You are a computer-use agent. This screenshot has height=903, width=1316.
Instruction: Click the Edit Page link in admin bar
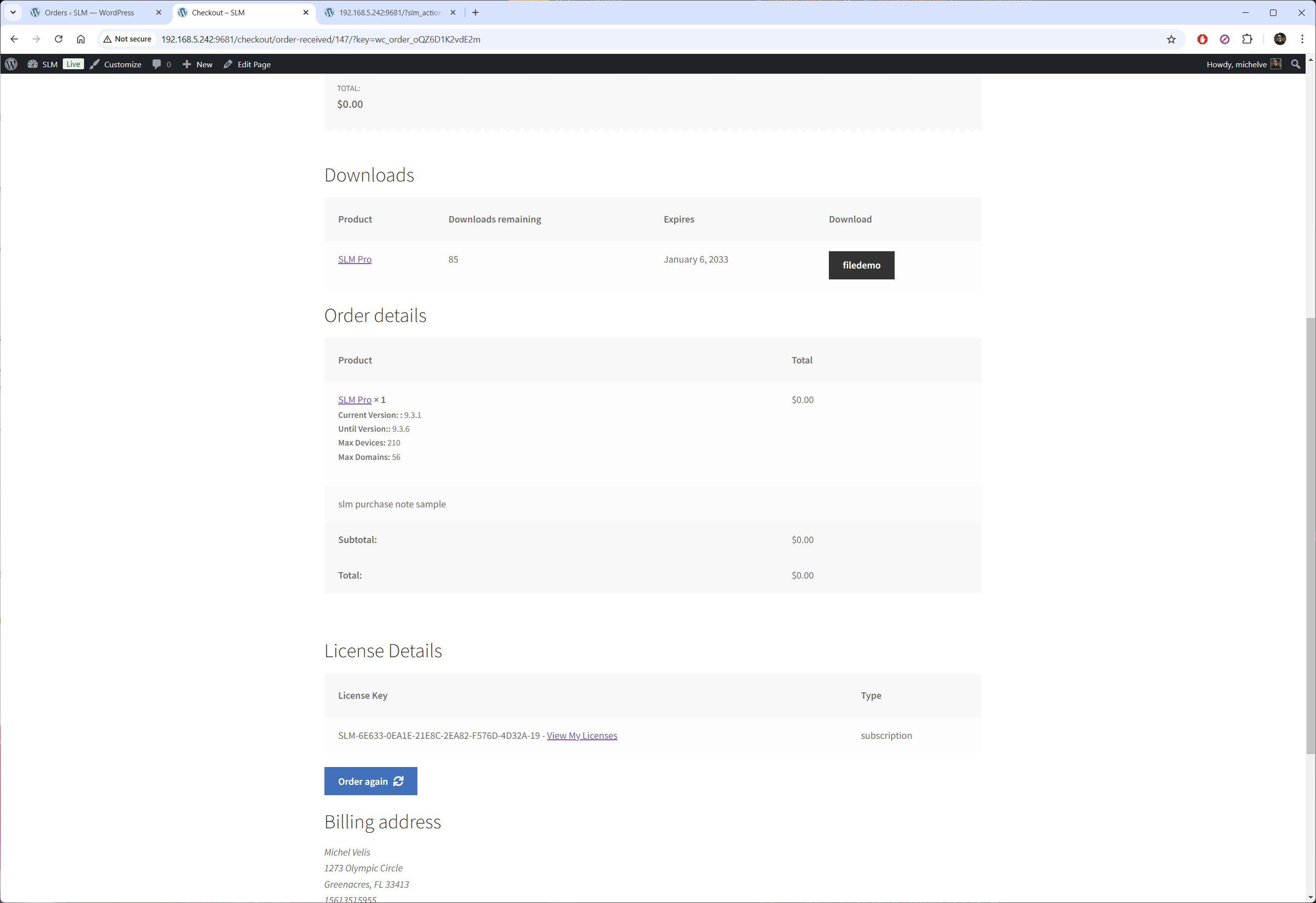[x=247, y=64]
